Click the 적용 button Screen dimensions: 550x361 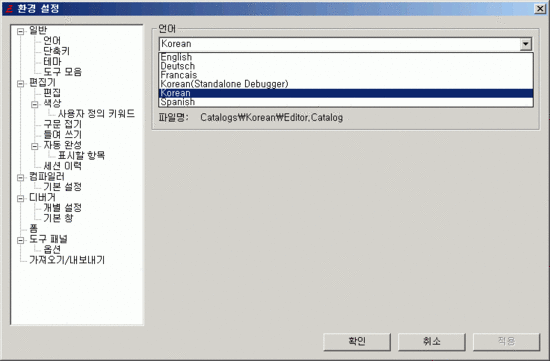(x=506, y=341)
